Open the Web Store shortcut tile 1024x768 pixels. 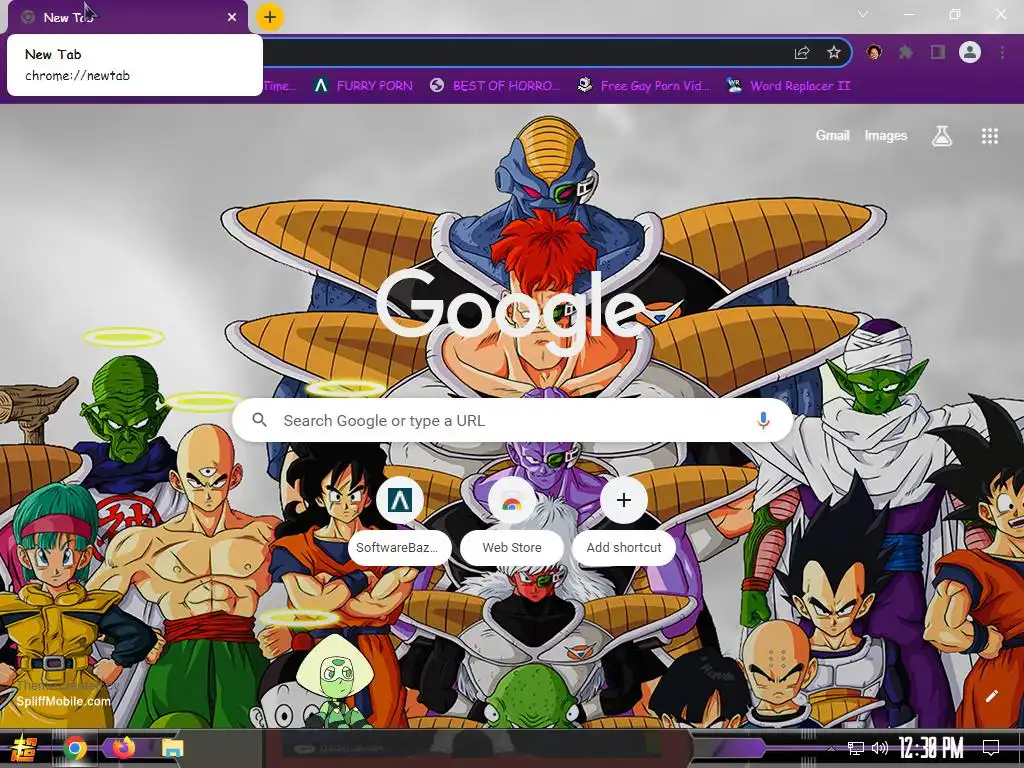pyautogui.click(x=512, y=520)
